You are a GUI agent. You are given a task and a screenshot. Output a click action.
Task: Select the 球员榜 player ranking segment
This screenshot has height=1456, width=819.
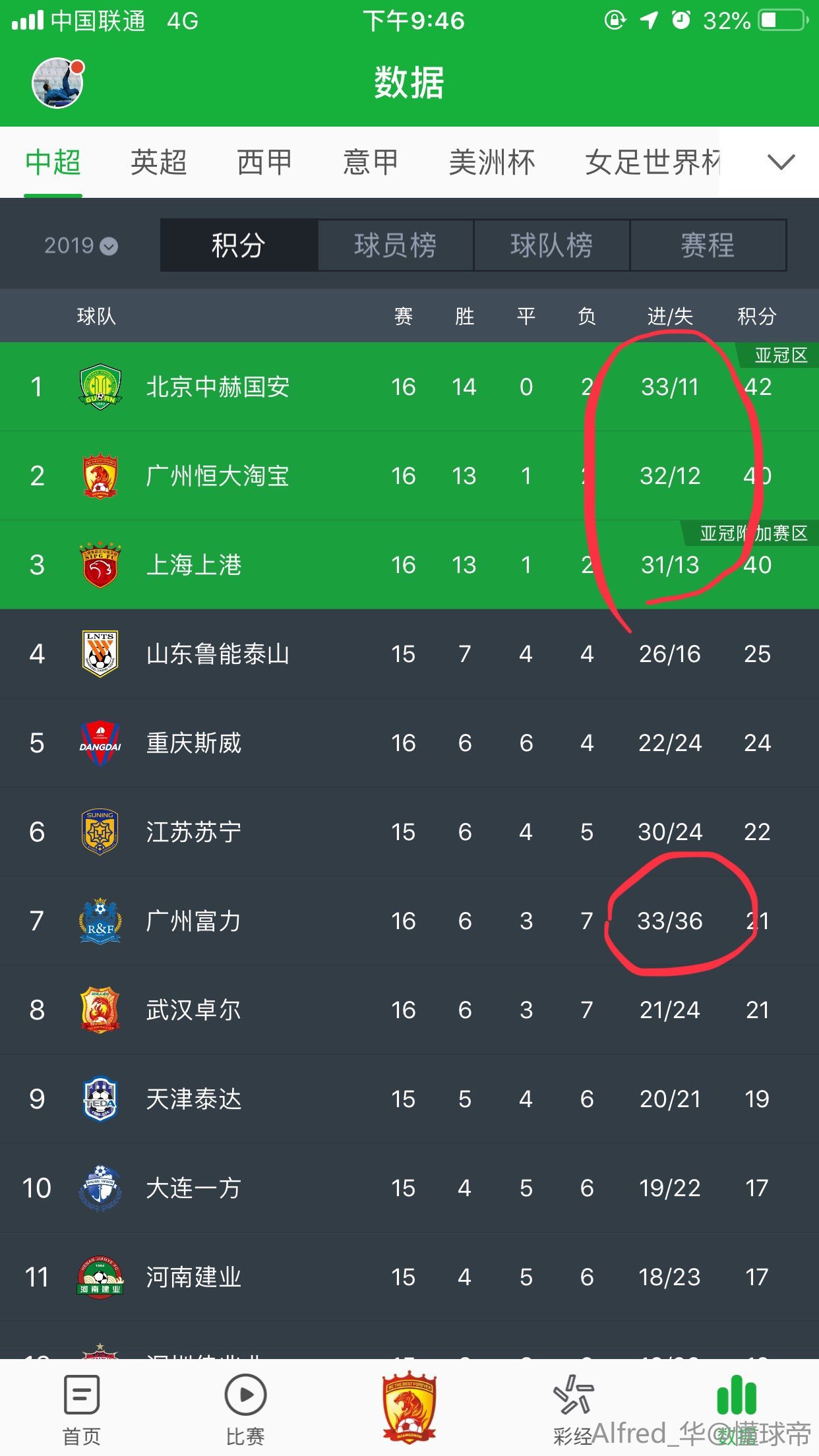(x=395, y=245)
